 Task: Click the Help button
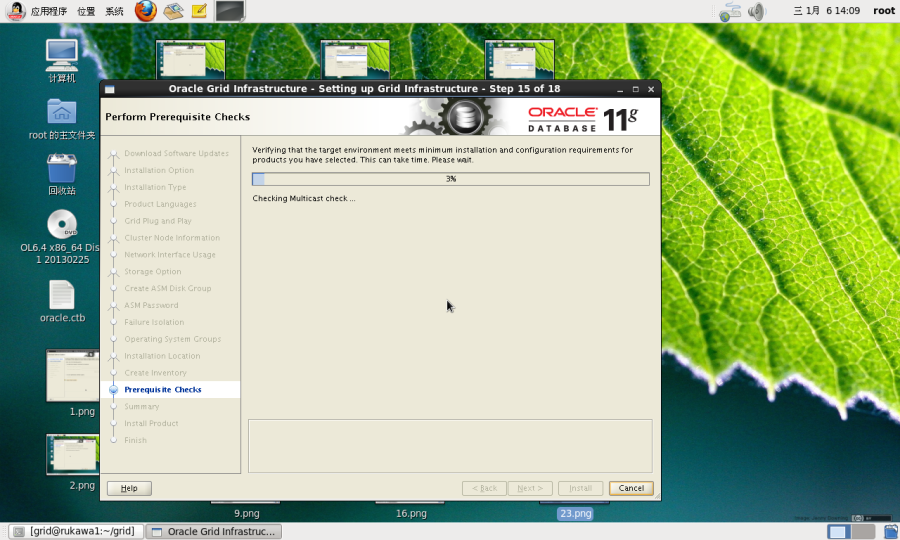pyautogui.click(x=129, y=488)
